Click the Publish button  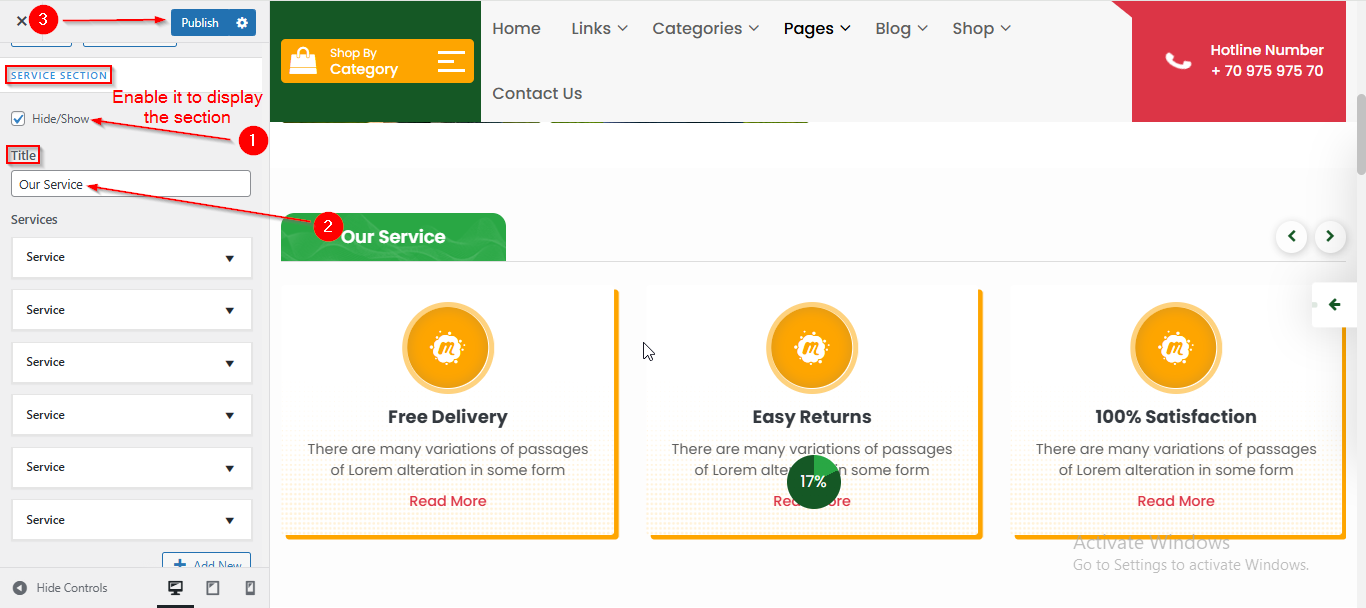(200, 23)
